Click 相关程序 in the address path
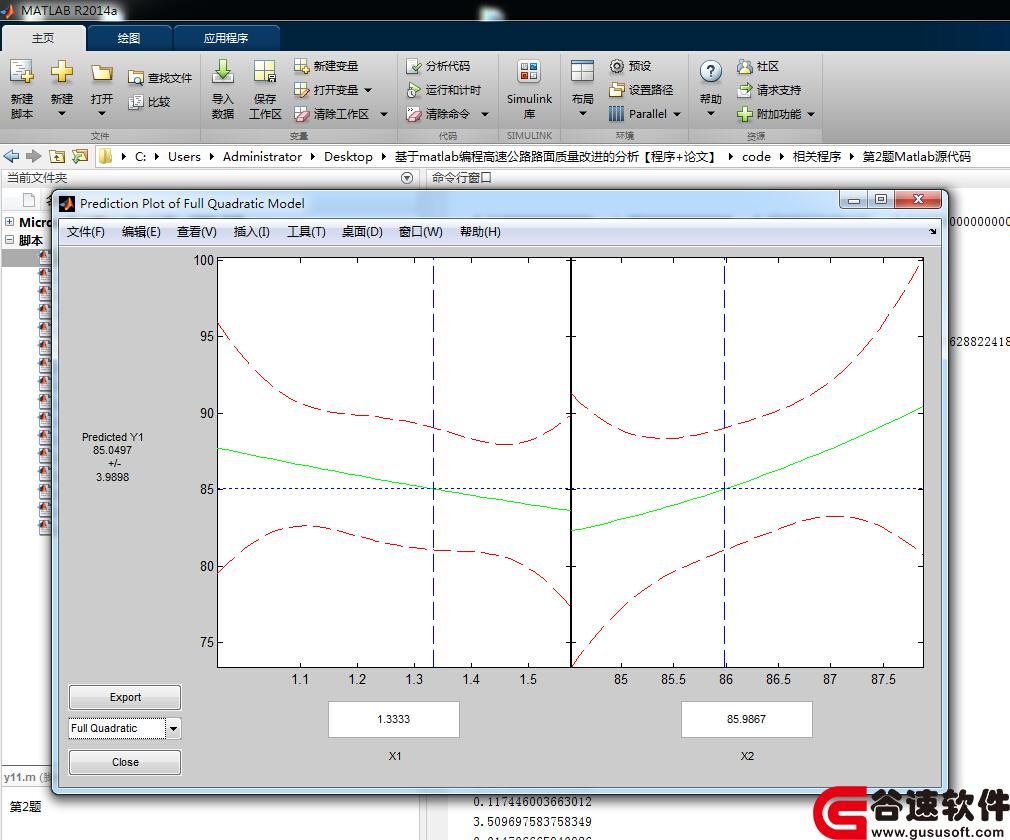 tap(817, 157)
